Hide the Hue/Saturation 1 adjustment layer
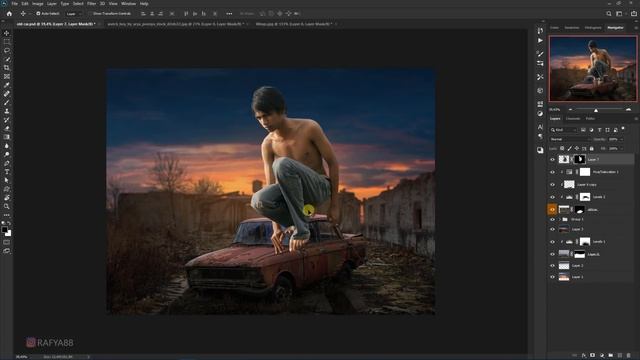 tap(552, 172)
